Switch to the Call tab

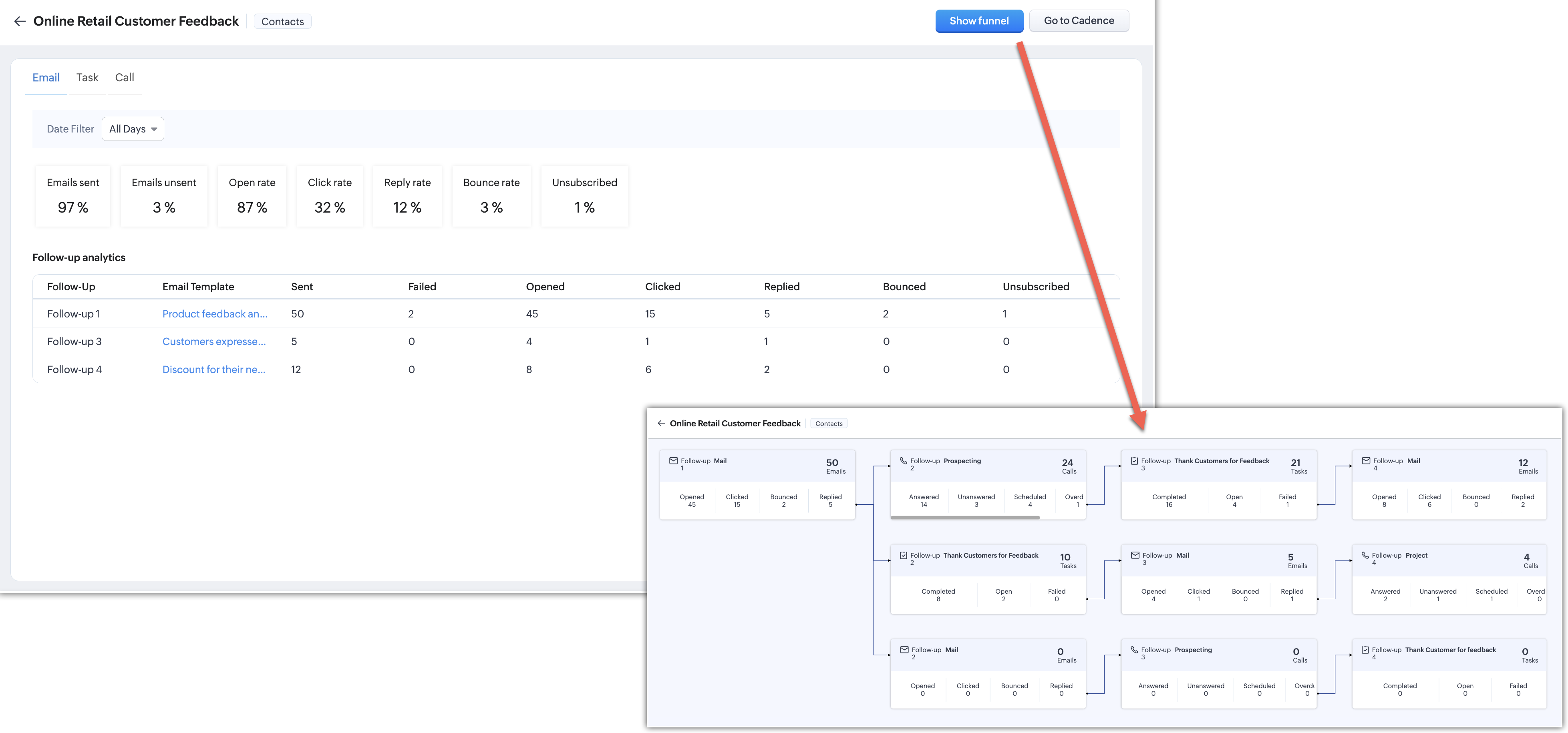pyautogui.click(x=124, y=77)
